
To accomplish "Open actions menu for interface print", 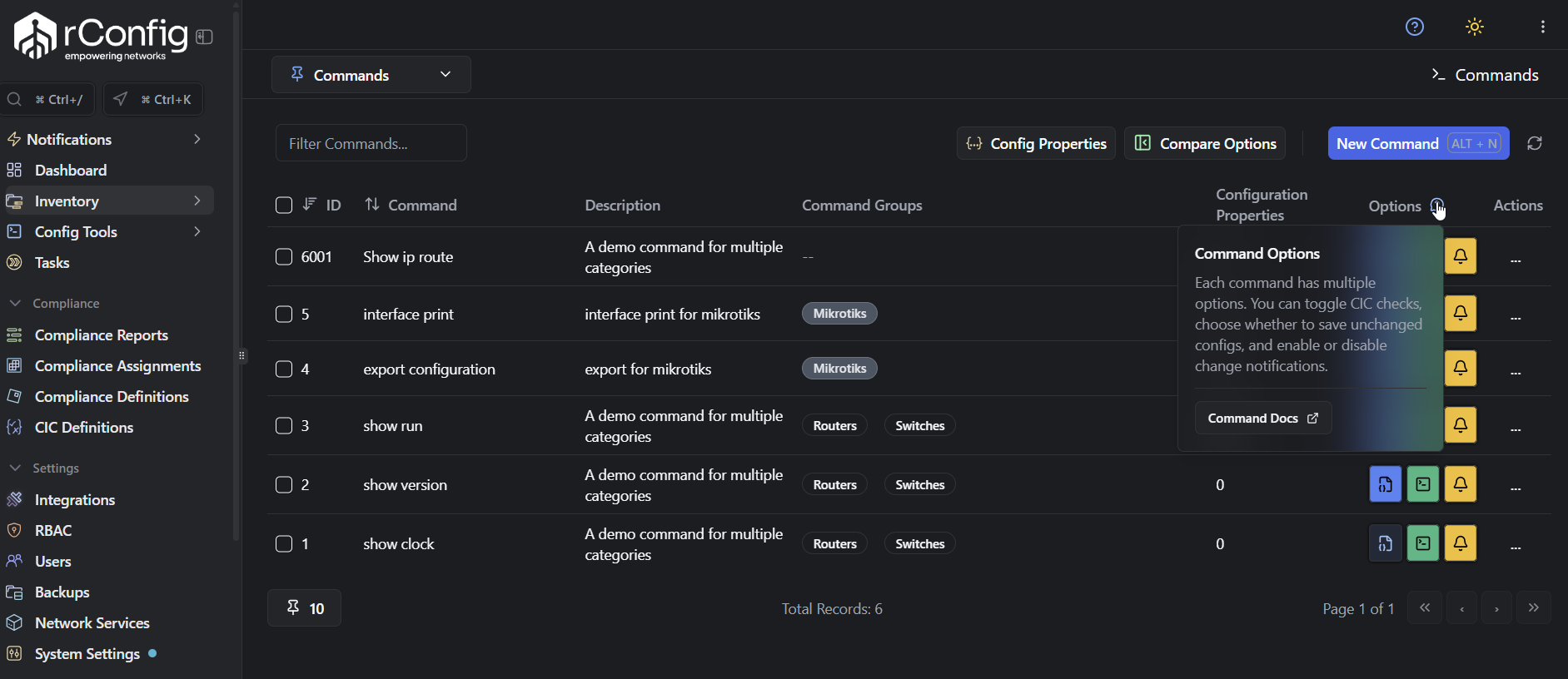I will click(x=1516, y=316).
